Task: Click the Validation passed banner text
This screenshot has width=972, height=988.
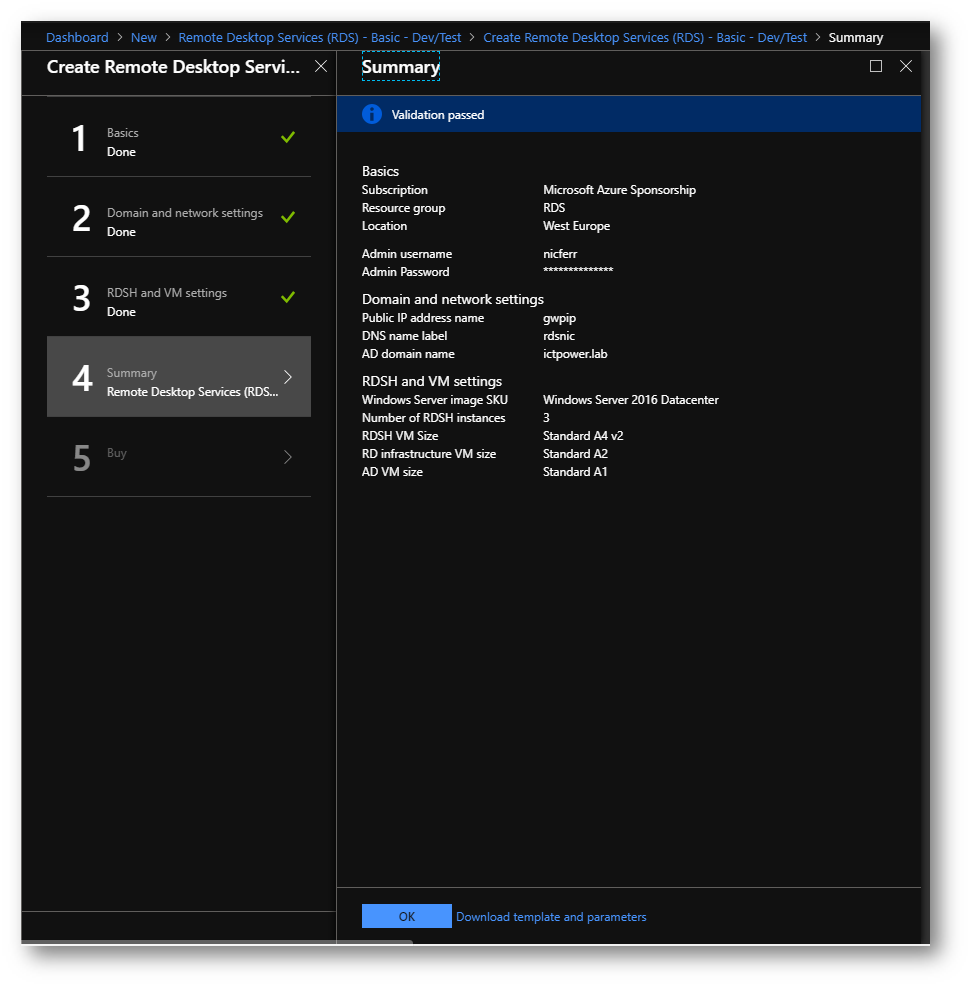Action: 438,115
